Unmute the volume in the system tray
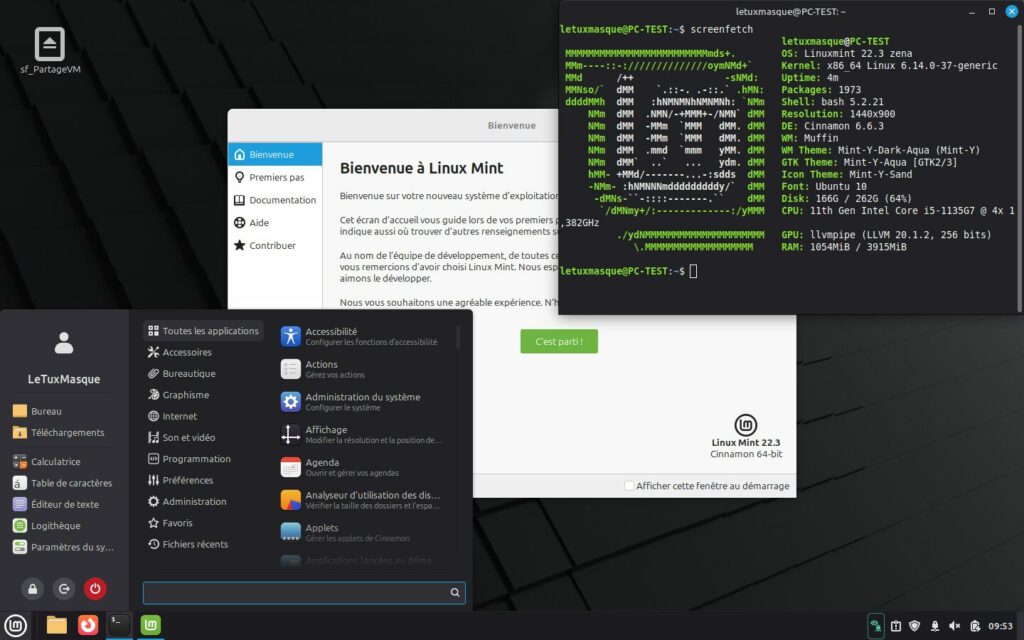 [x=955, y=627]
